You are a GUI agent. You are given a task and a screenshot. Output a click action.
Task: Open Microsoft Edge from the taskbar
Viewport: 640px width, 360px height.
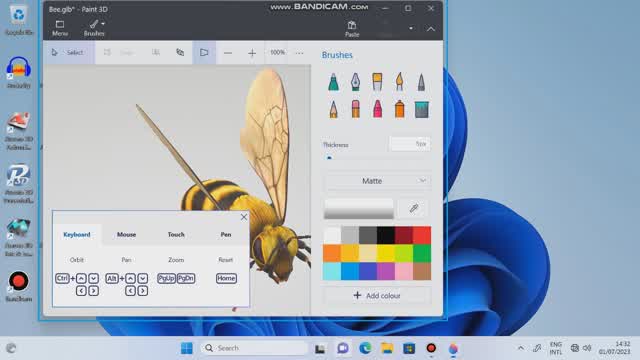click(365, 348)
